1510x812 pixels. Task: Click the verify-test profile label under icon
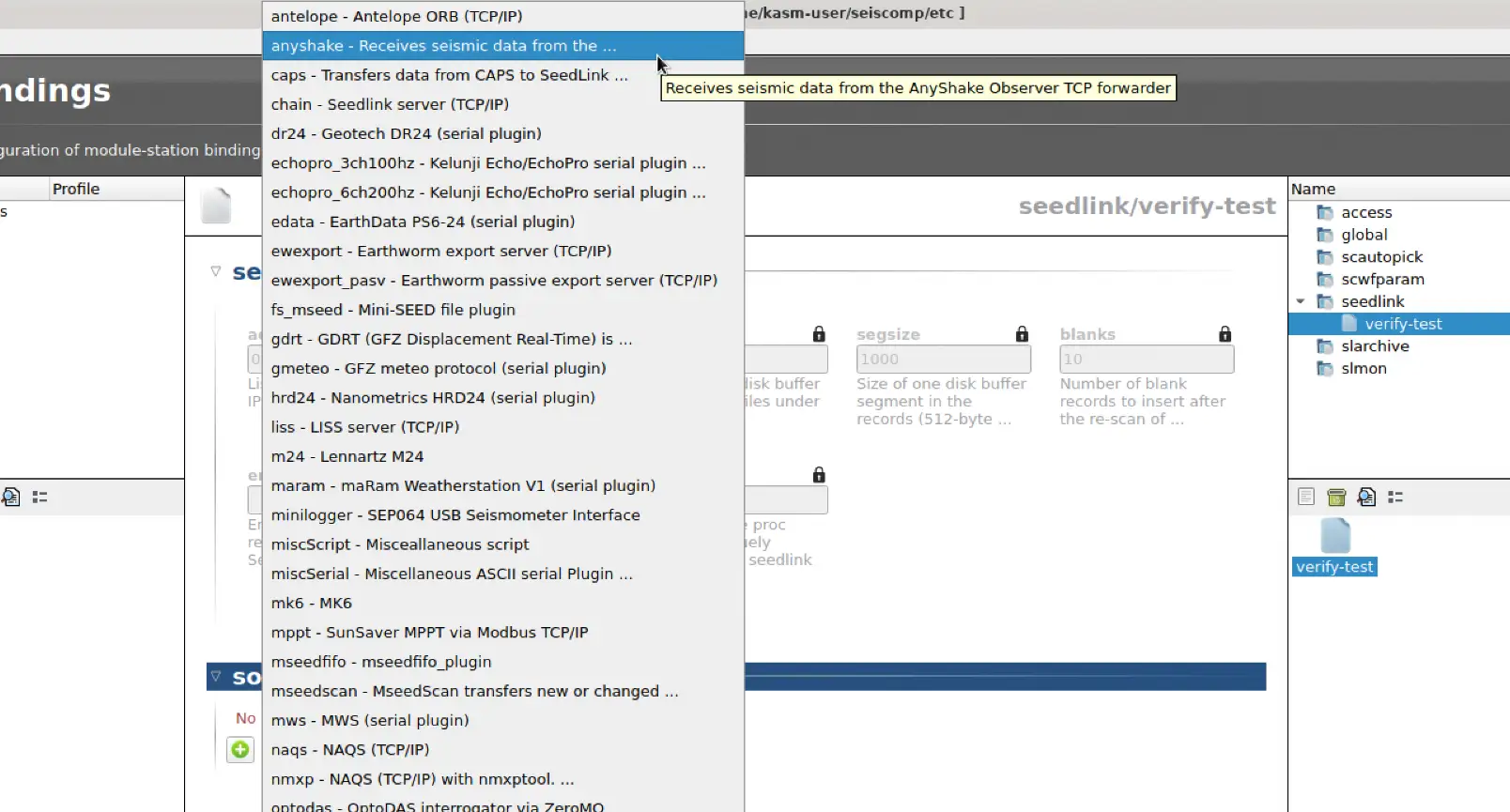(x=1334, y=567)
